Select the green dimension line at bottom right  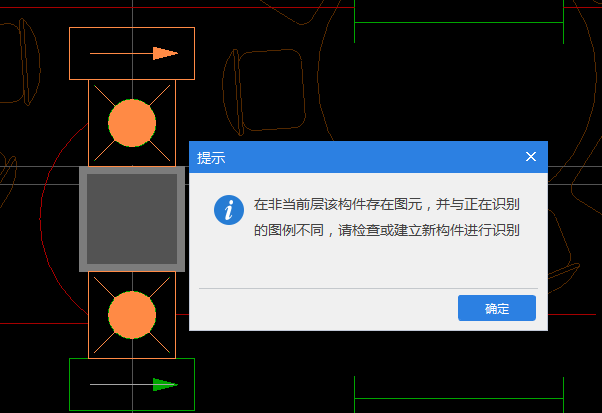click(x=459, y=398)
